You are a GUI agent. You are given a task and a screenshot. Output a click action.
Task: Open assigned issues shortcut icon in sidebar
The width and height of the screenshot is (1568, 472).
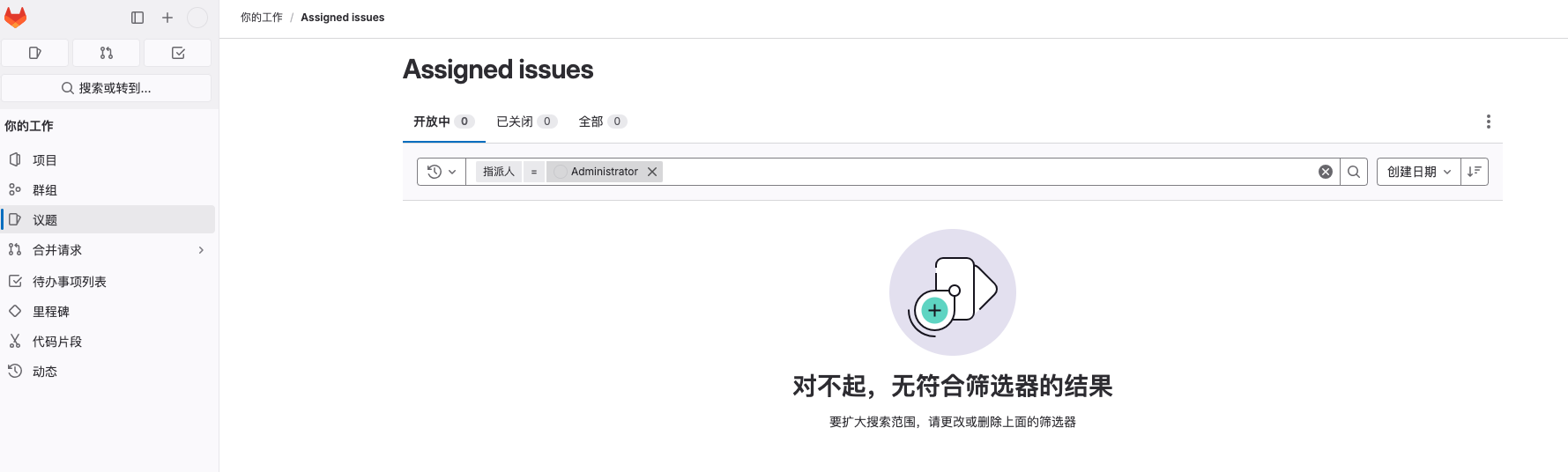(x=35, y=53)
